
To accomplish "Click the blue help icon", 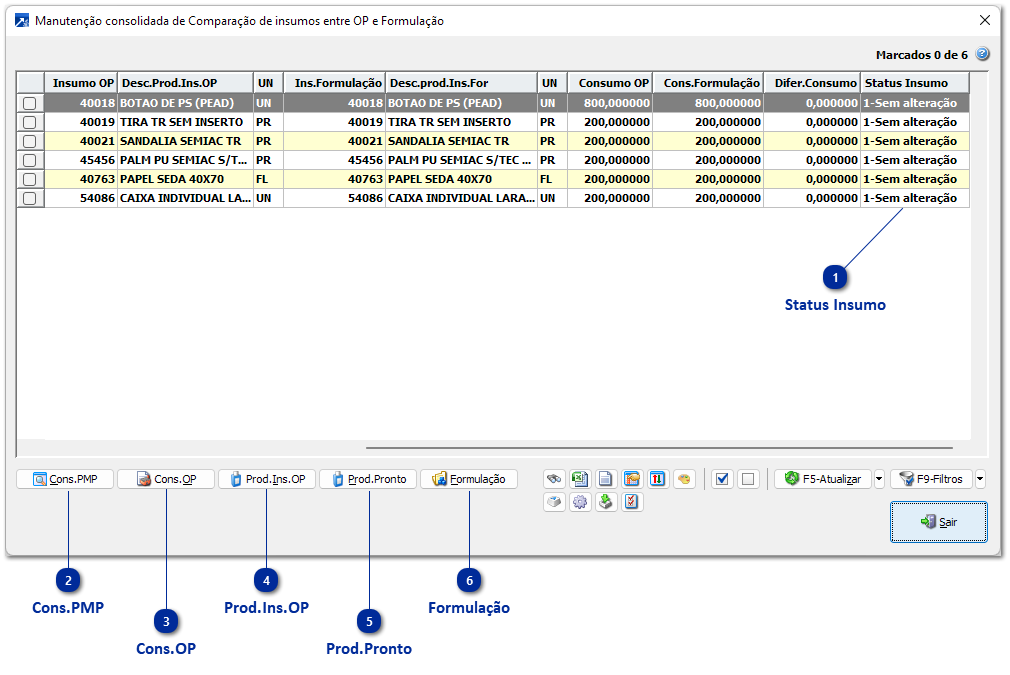I will pyautogui.click(x=982, y=54).
